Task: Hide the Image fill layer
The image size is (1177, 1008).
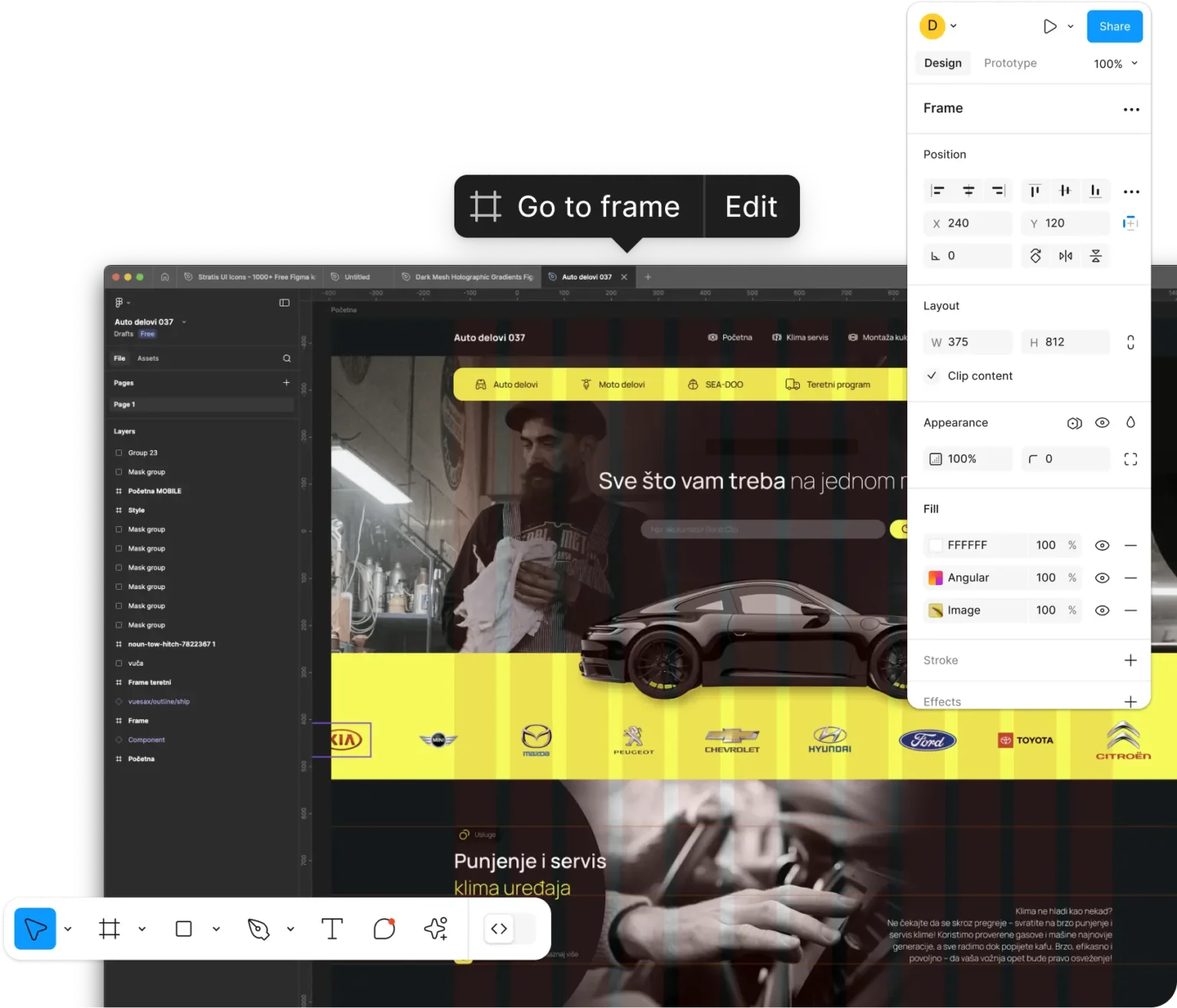Action: pyautogui.click(x=1102, y=610)
